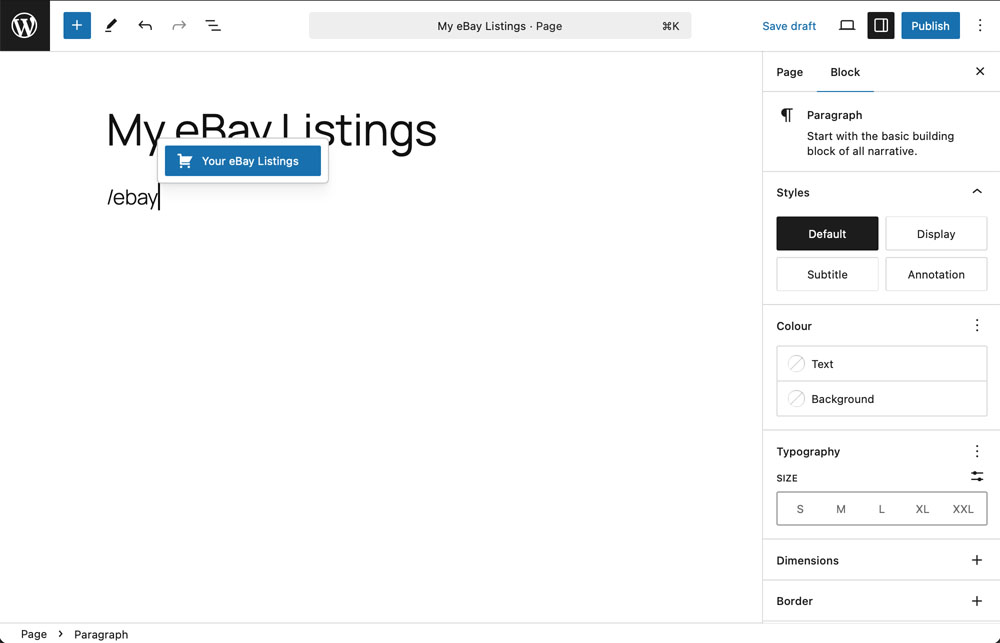The image size is (1000, 643).
Task: Pick a Text colour
Action: [881, 364]
